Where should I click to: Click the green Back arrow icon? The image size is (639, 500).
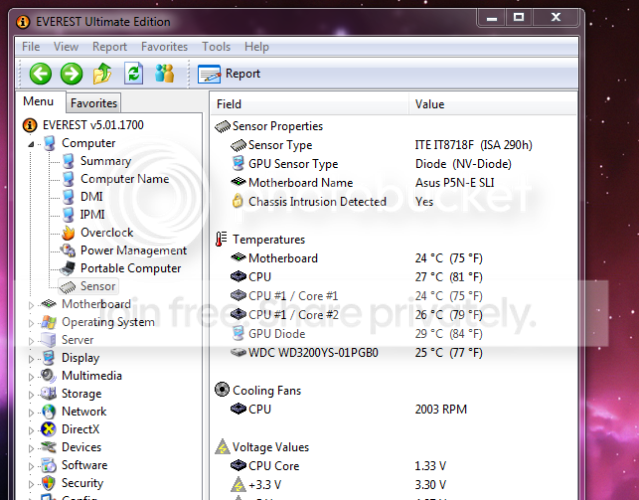40,74
